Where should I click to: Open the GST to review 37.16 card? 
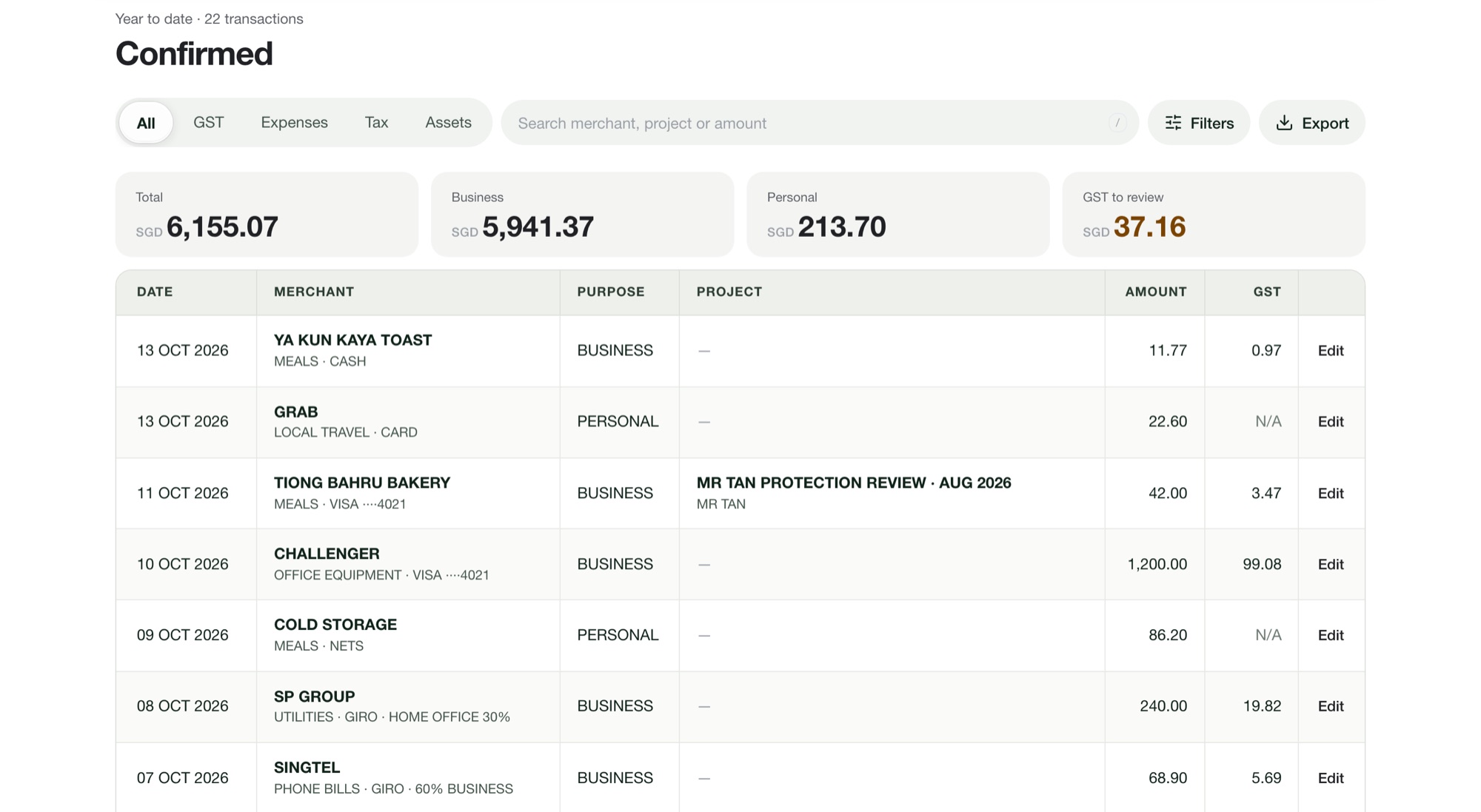(1214, 215)
